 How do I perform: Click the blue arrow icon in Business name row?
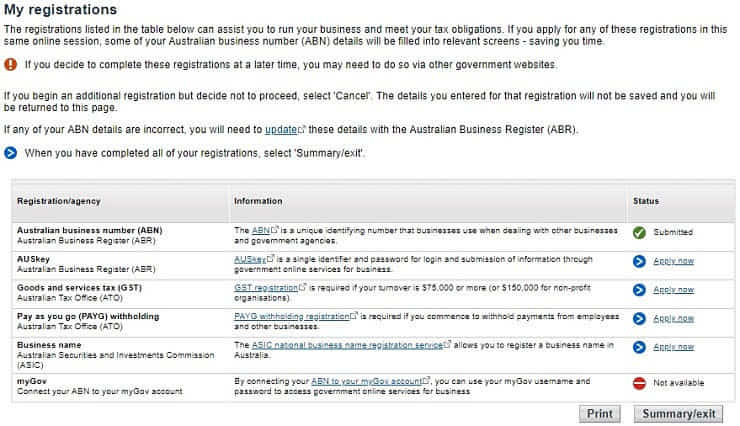point(639,348)
